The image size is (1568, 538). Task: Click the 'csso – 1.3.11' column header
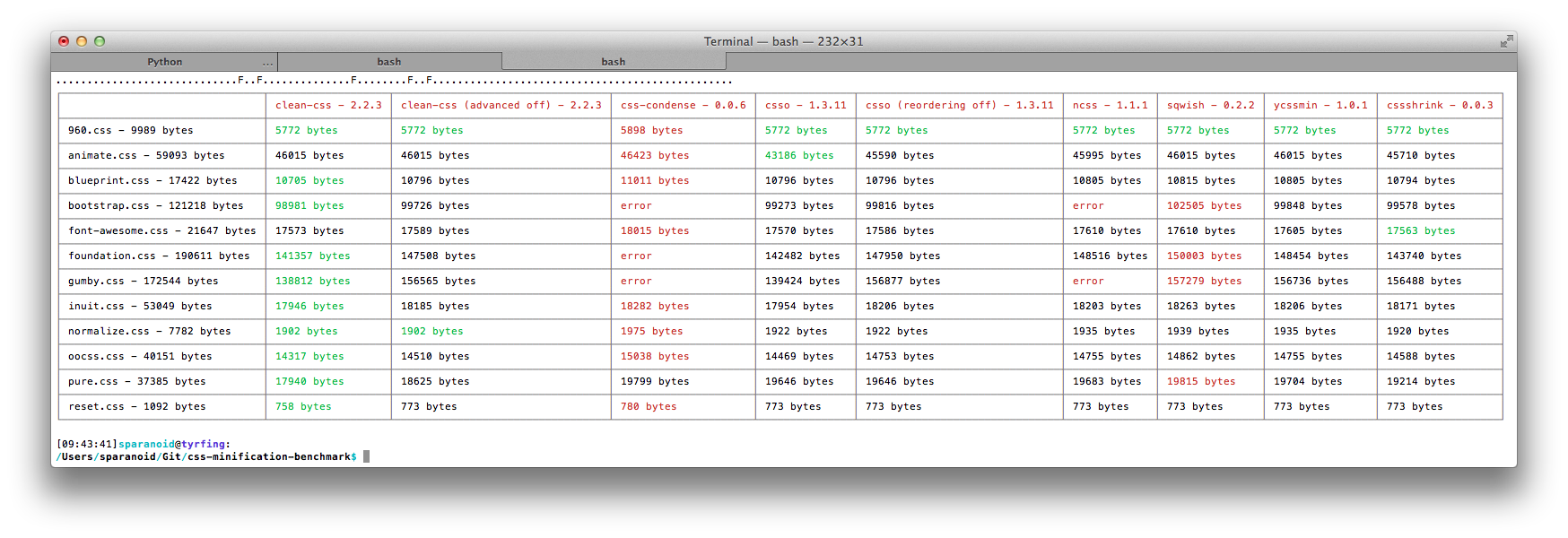[x=806, y=105]
